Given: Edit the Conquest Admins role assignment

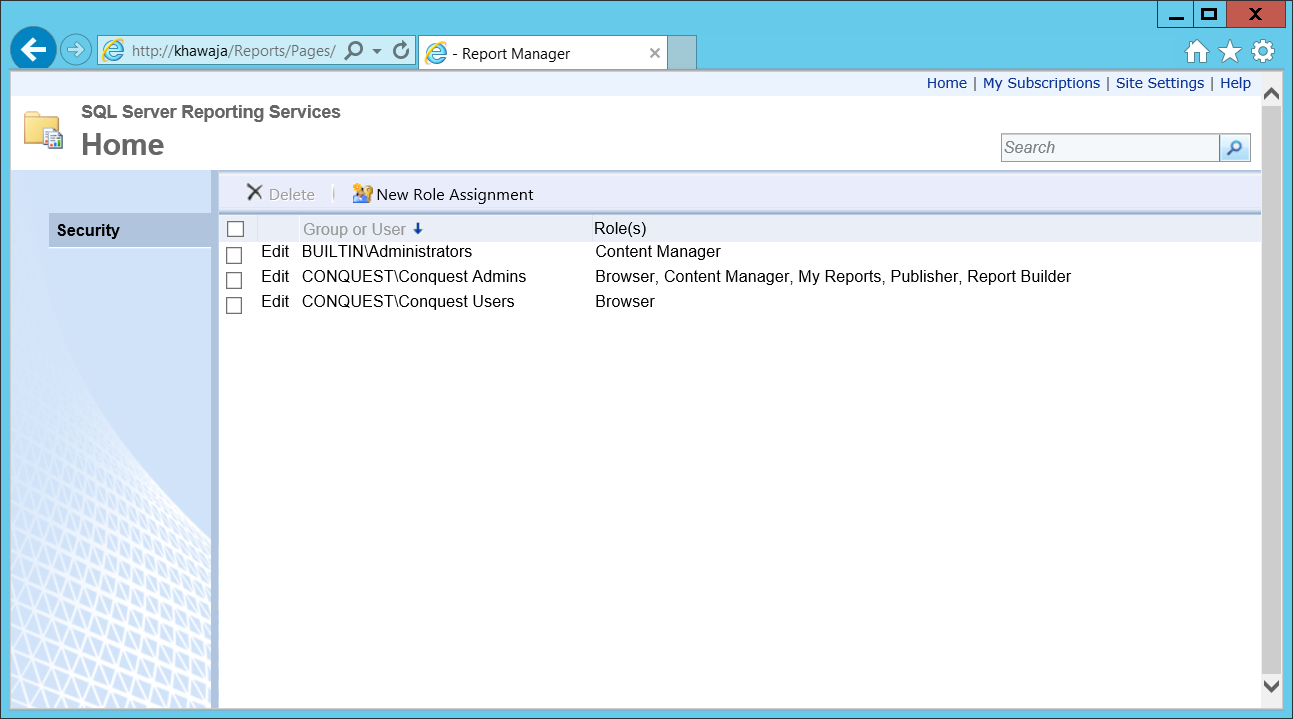Looking at the screenshot, I should 275,277.
